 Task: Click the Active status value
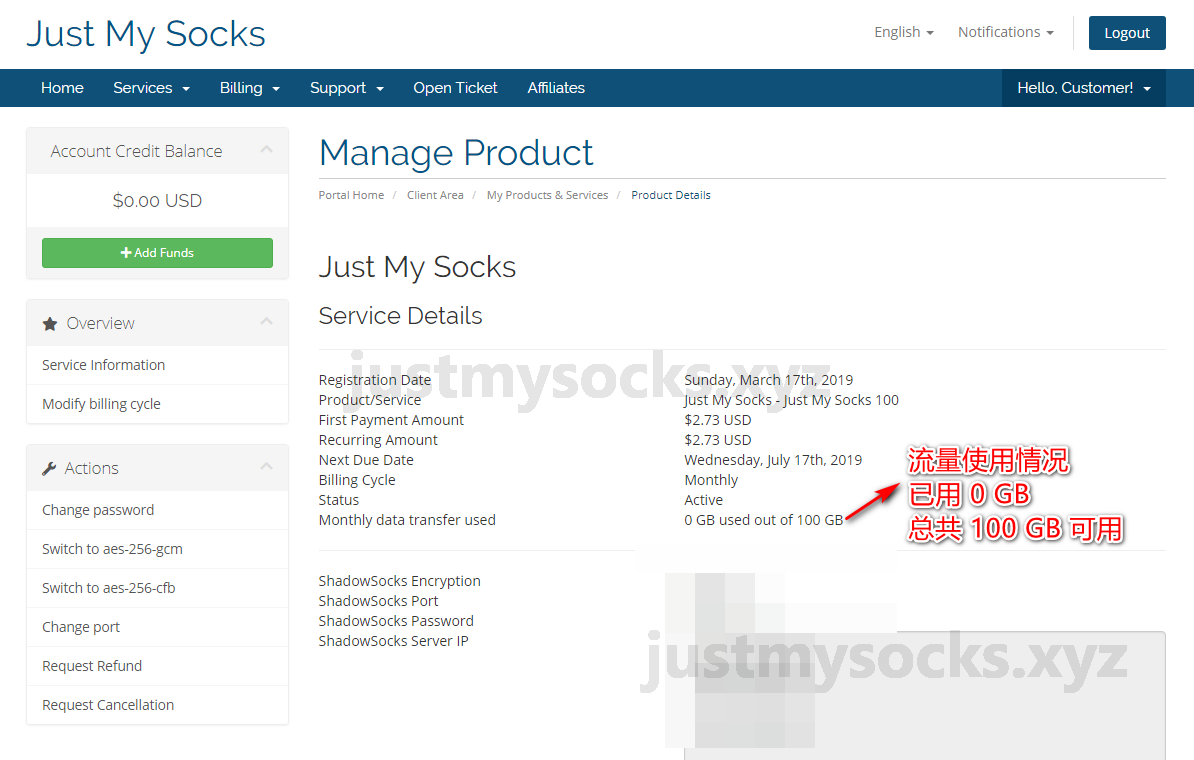(704, 500)
